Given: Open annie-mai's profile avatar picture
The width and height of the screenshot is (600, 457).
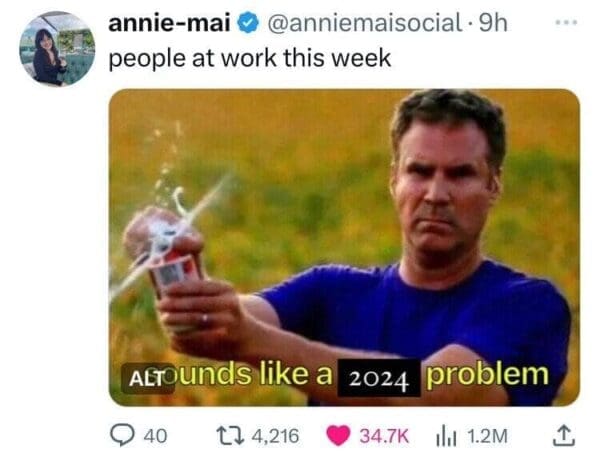Looking at the screenshot, I should pos(57,49).
